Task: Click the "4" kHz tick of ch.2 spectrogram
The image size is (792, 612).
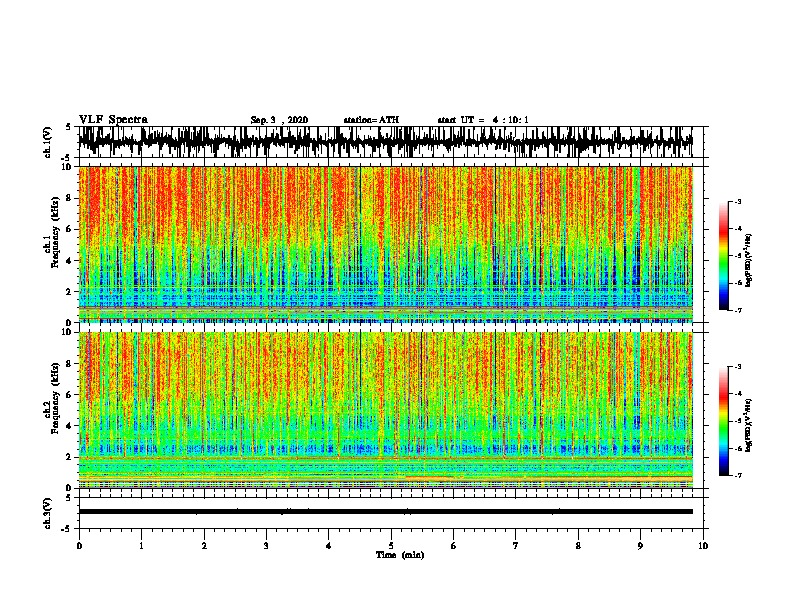Action: point(70,426)
